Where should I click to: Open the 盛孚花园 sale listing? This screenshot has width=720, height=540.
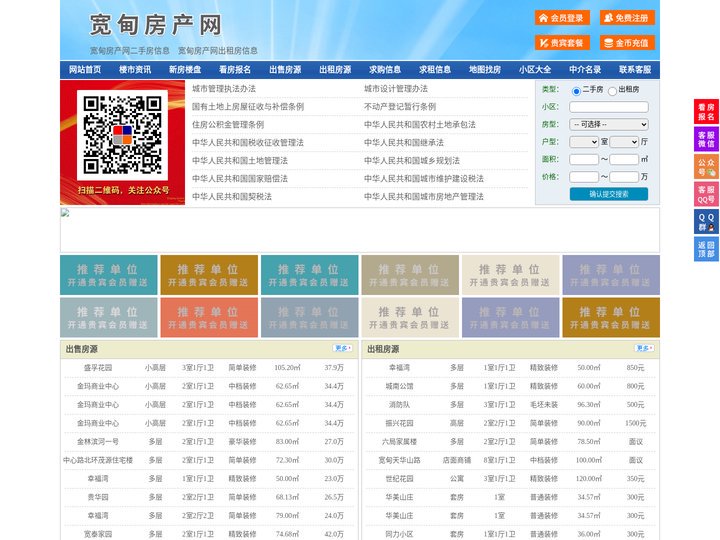pos(98,368)
